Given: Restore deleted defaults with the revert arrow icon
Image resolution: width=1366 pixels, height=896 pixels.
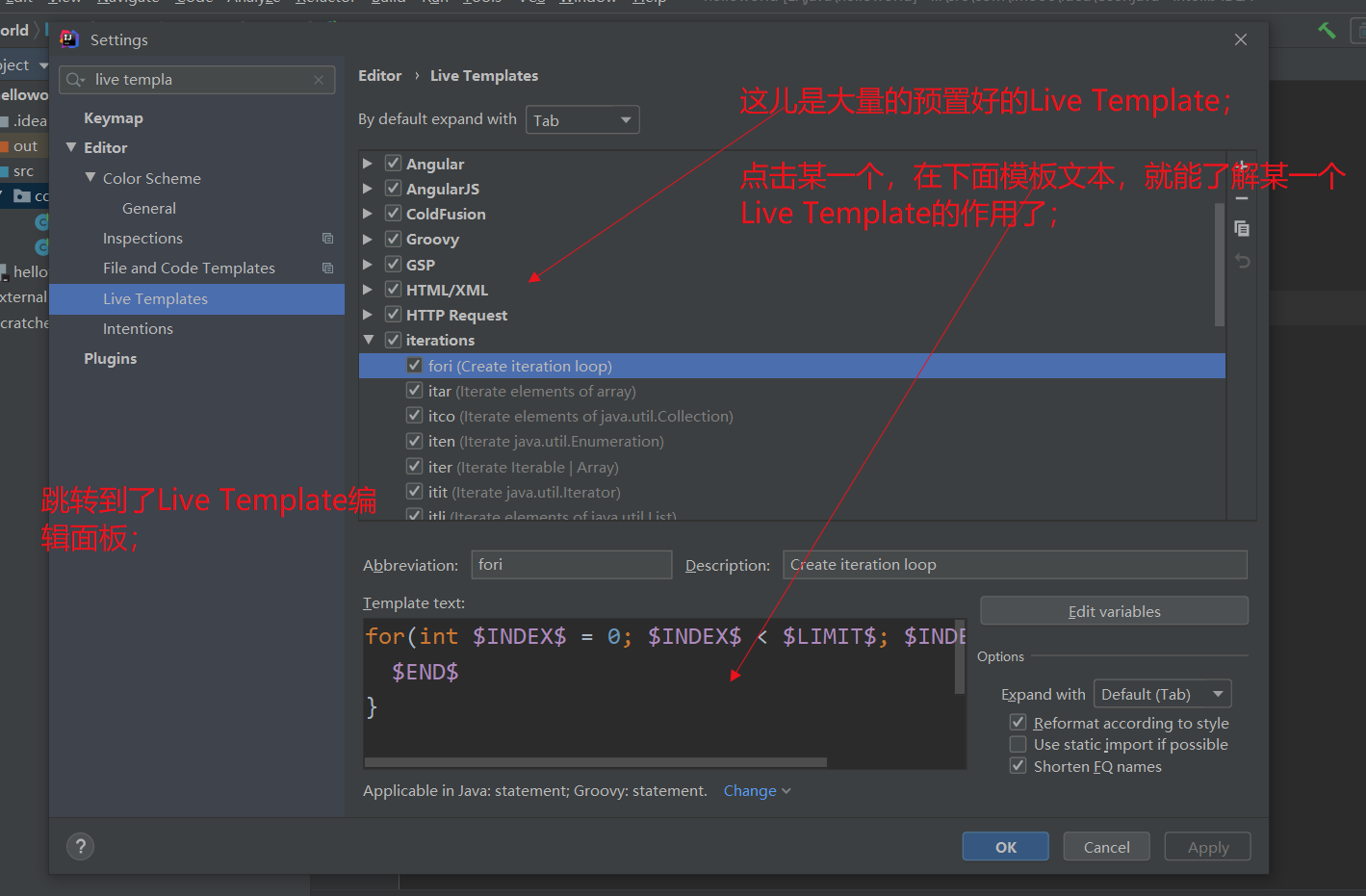Looking at the screenshot, I should pos(1242,261).
